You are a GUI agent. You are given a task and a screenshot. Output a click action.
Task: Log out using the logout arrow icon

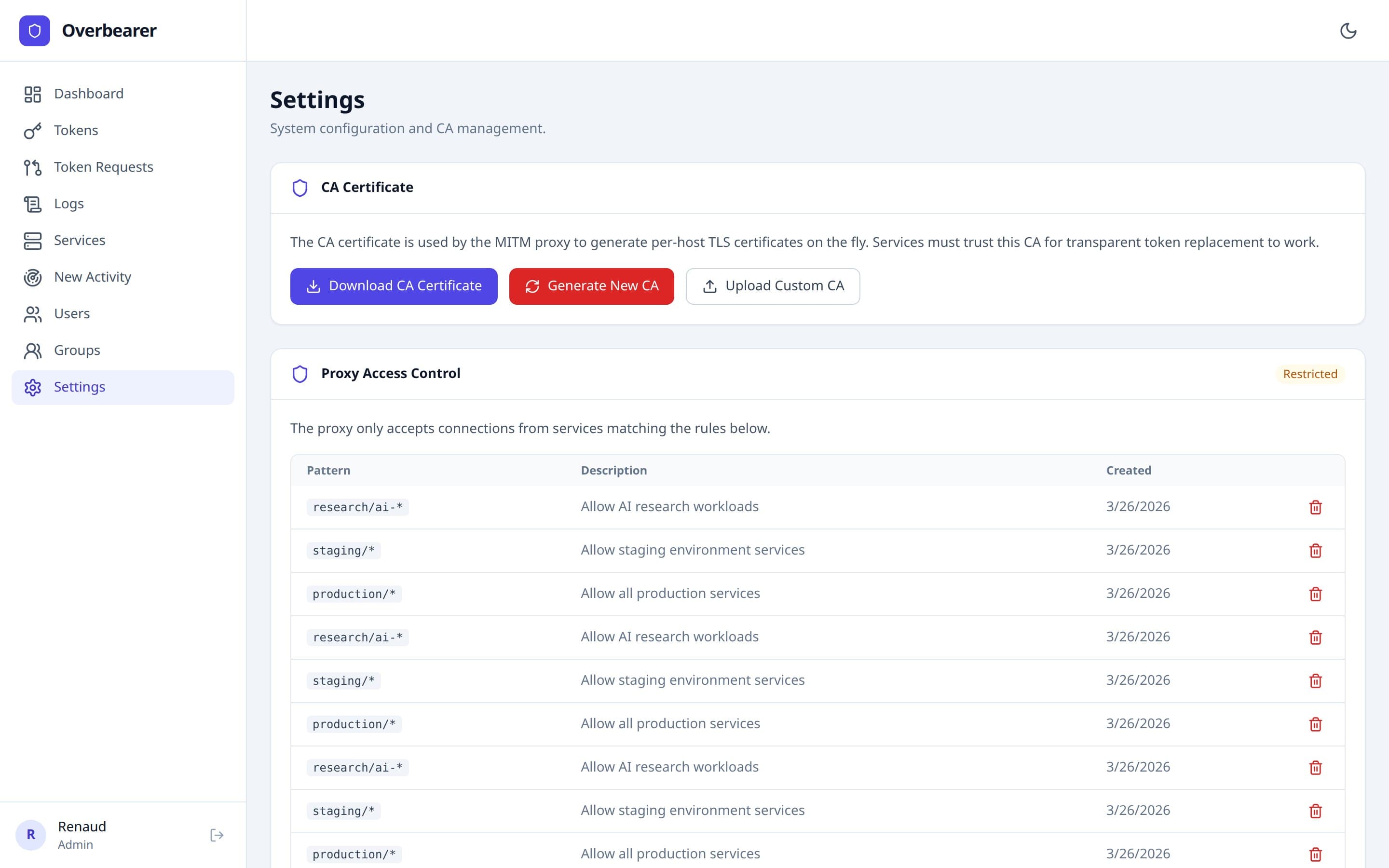pos(217,835)
